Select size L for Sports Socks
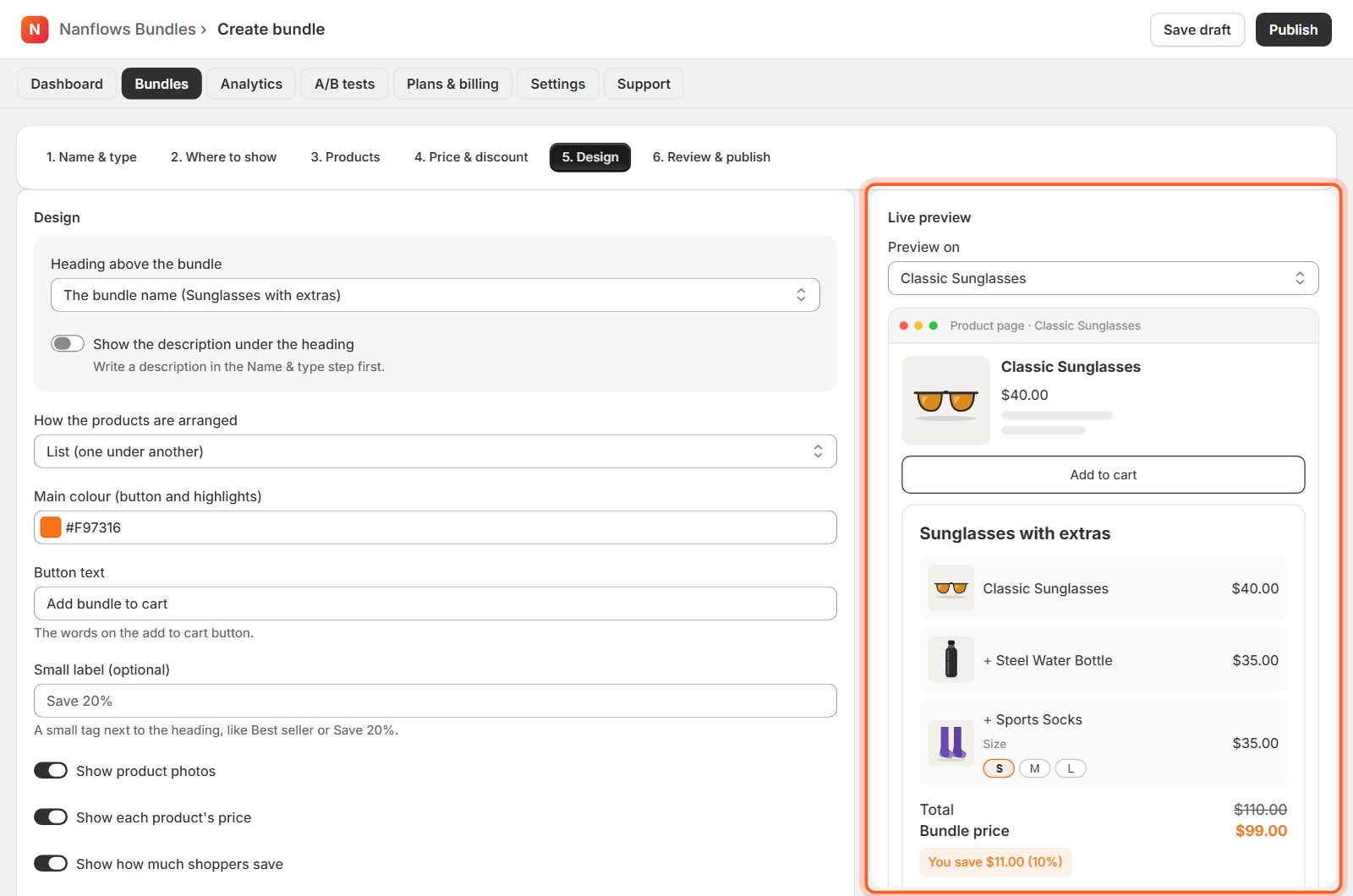The height and width of the screenshot is (896, 1353). click(x=1071, y=768)
